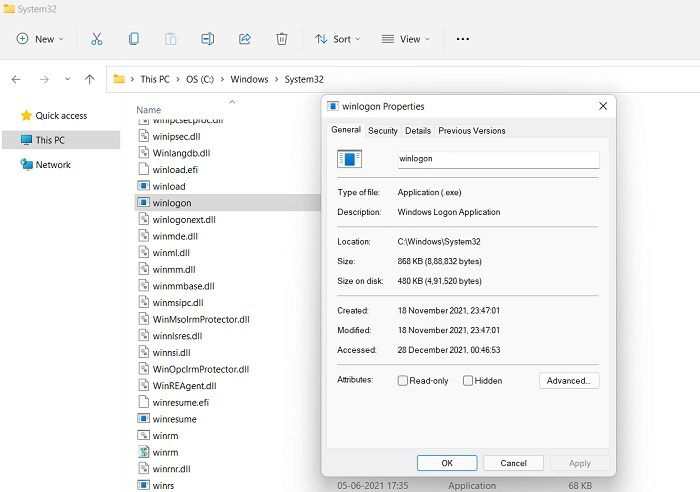
Task: Open the View dropdown menu
Action: tap(406, 39)
